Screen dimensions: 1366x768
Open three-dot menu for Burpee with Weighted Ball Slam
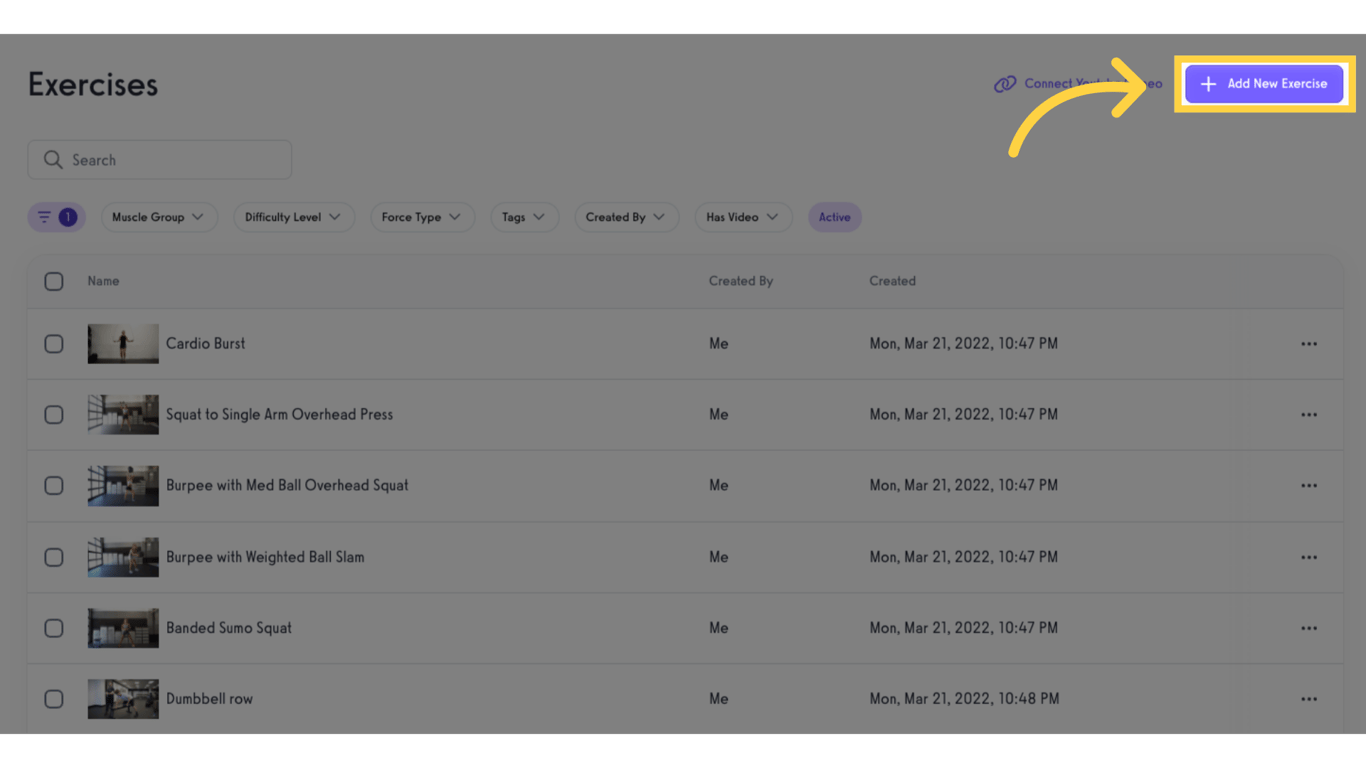pos(1309,557)
